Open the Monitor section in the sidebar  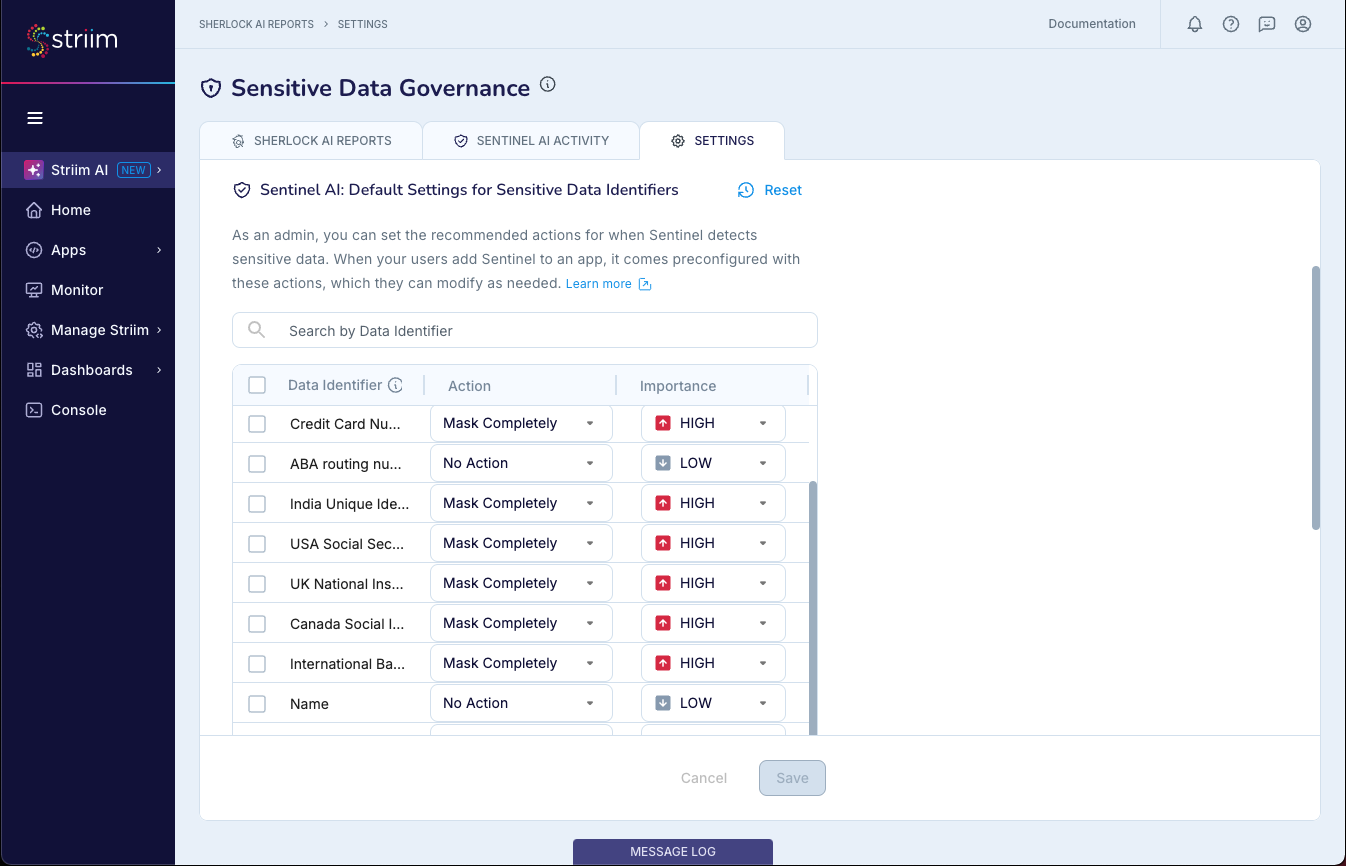point(77,290)
